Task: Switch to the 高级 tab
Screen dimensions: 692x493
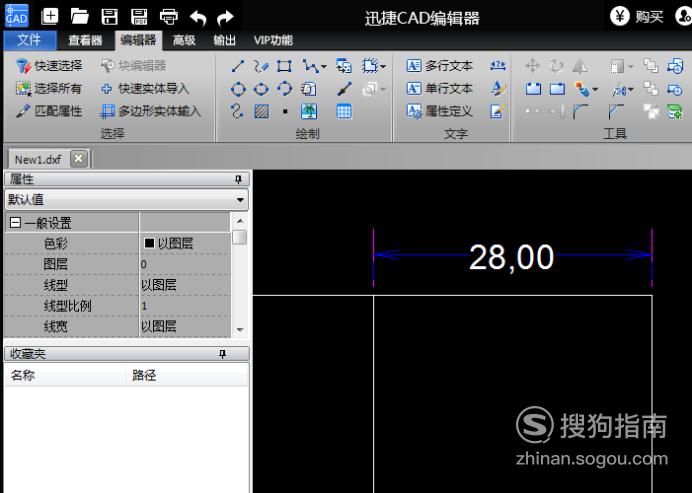Action: [x=184, y=41]
